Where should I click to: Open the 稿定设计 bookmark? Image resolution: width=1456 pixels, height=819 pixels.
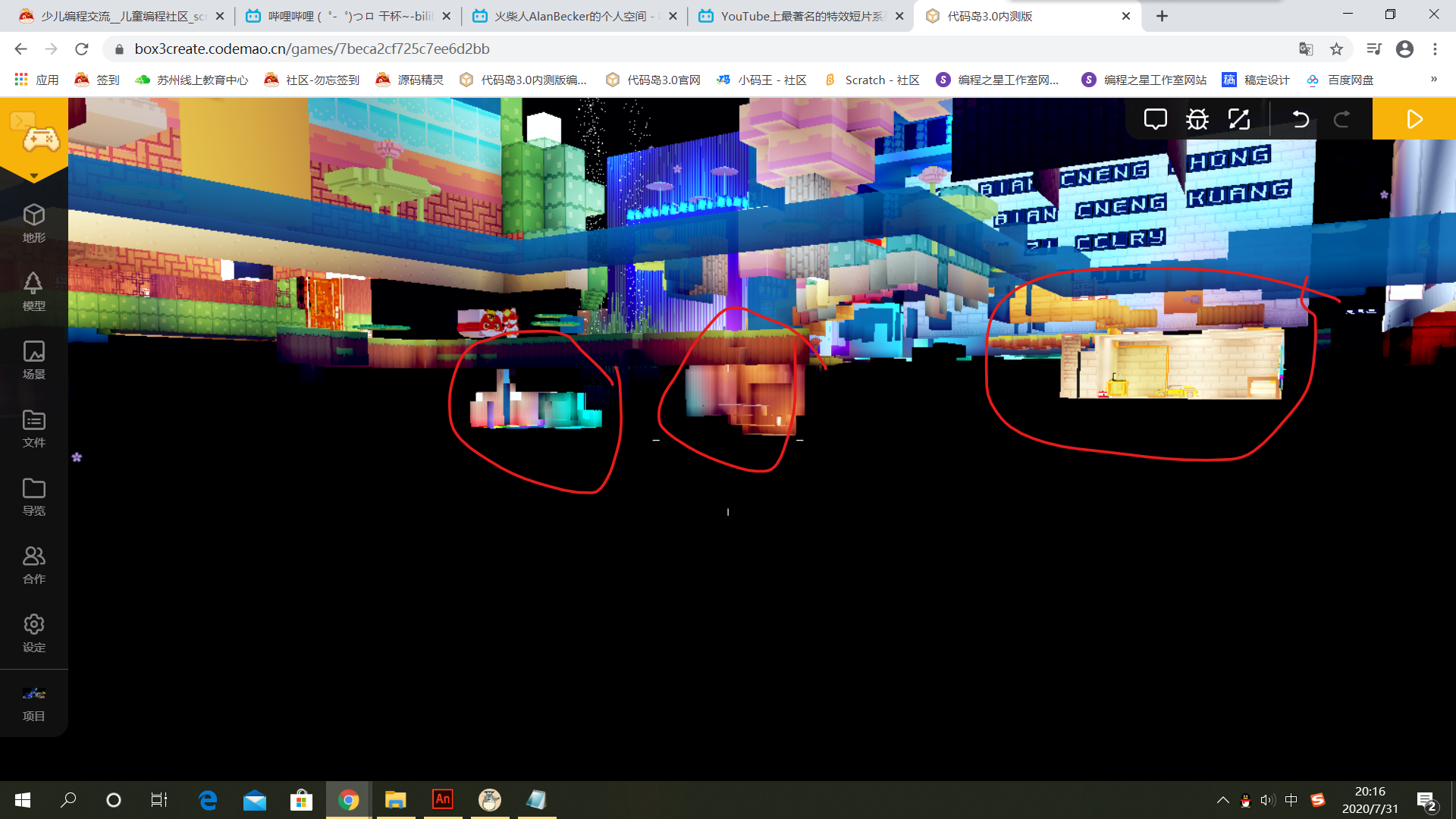1256,80
